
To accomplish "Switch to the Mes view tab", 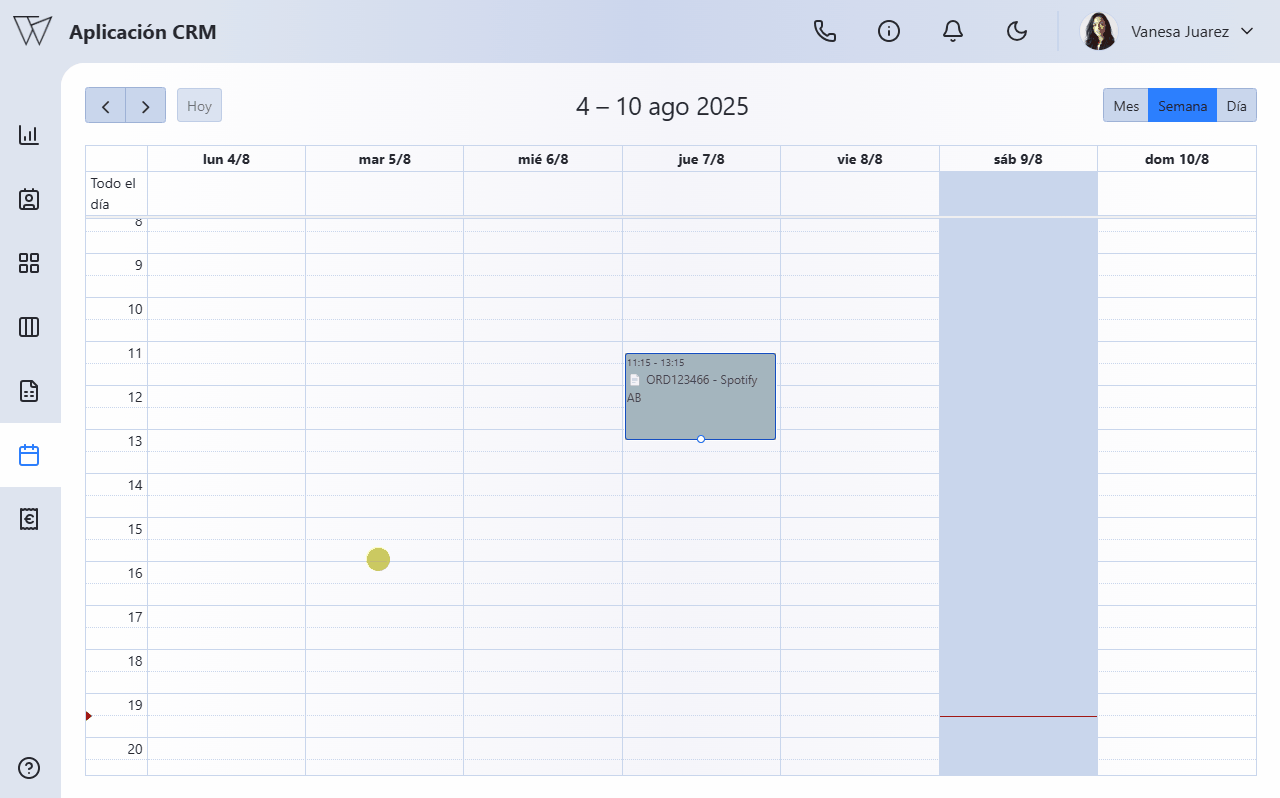I will pyautogui.click(x=1126, y=105).
